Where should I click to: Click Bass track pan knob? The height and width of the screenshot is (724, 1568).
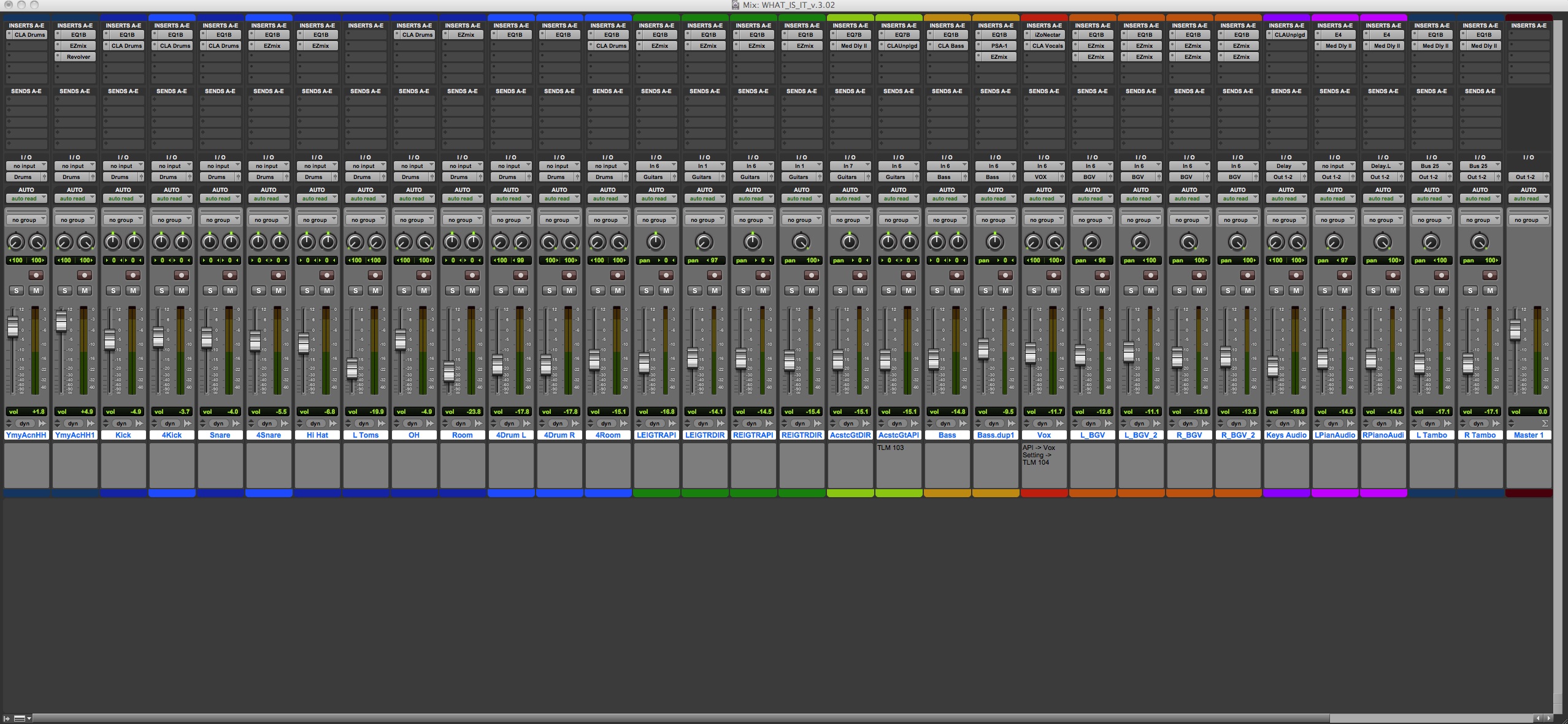(937, 243)
